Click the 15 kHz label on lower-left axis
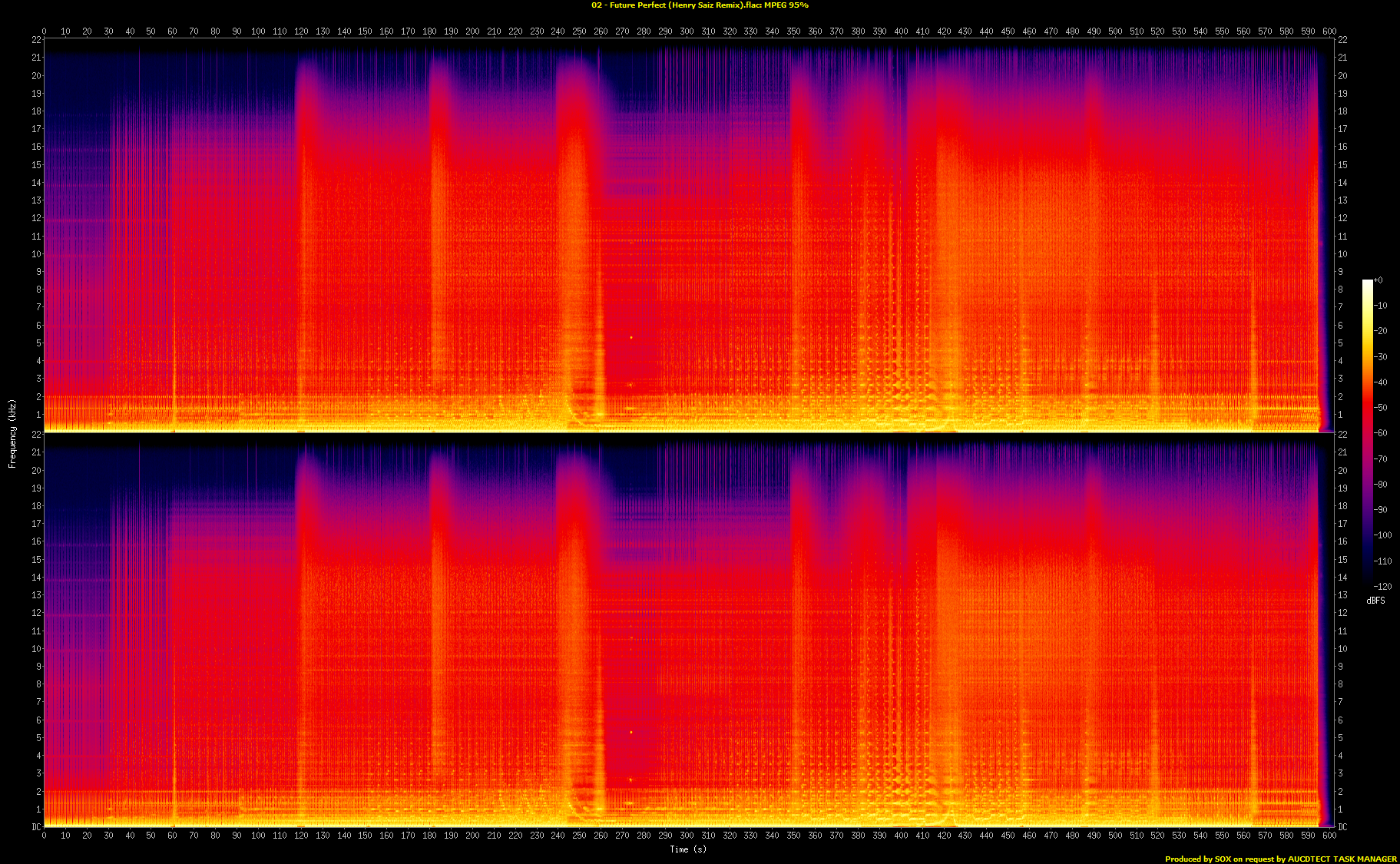 tap(36, 560)
